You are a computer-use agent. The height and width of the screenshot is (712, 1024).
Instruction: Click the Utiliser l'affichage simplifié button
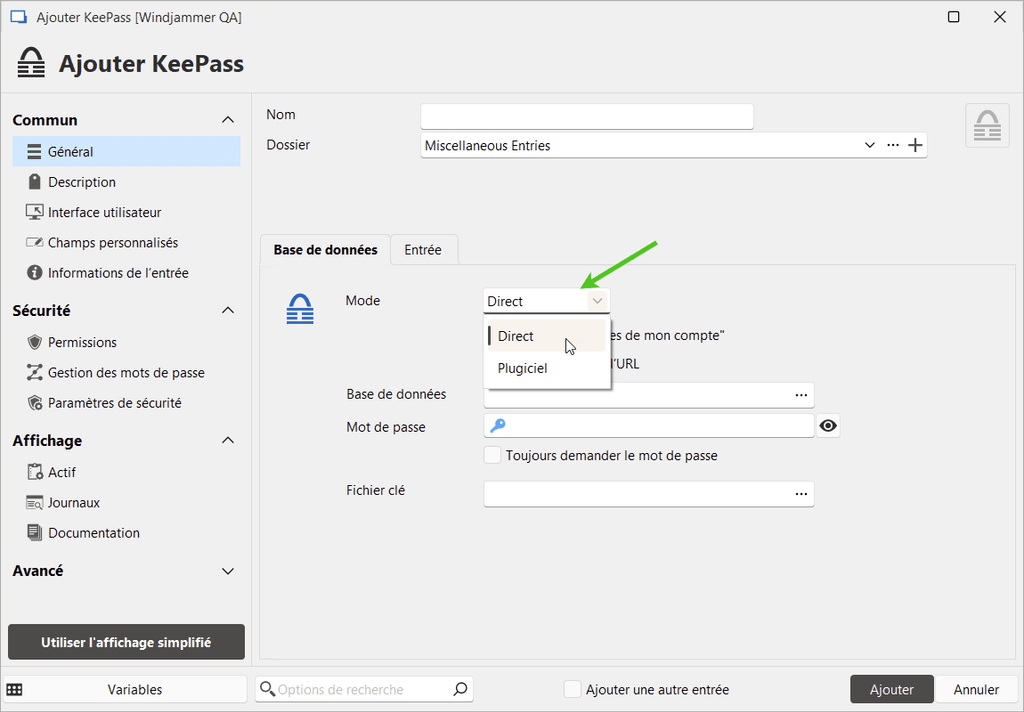tap(125, 642)
